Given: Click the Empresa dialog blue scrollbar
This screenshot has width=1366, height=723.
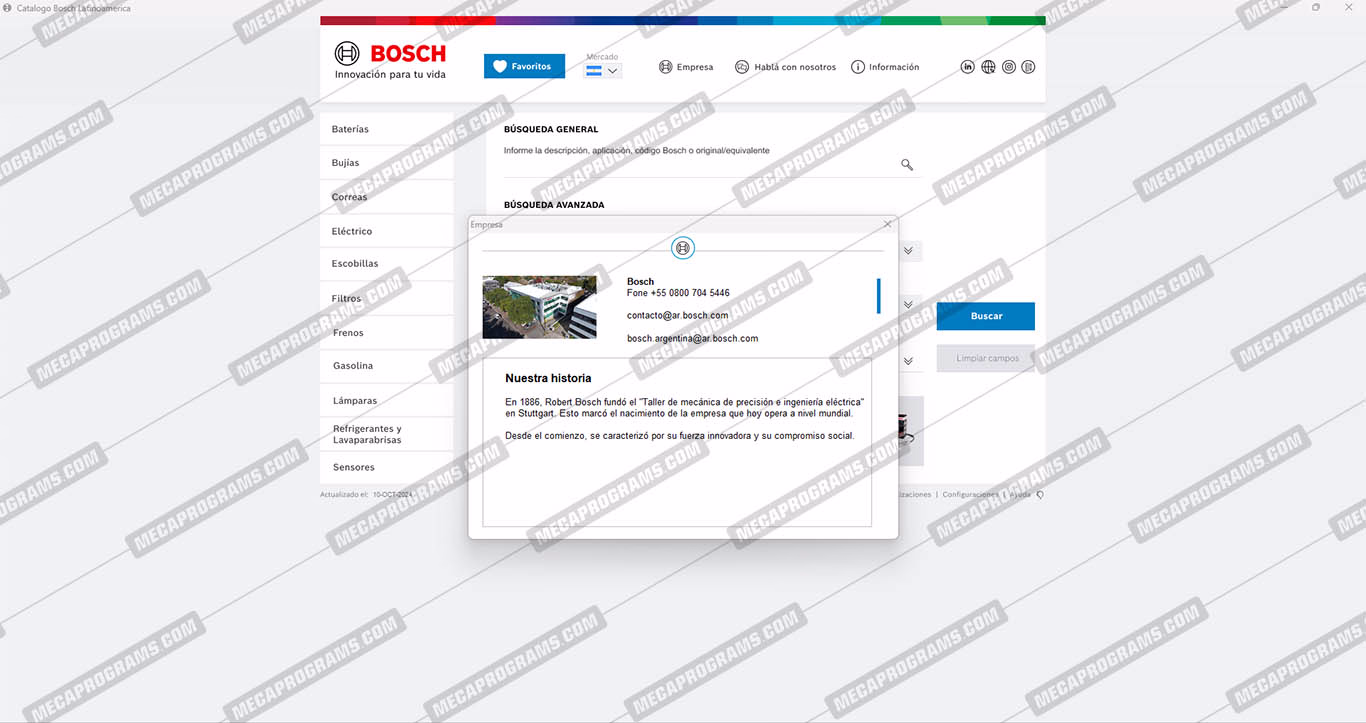Looking at the screenshot, I should (878, 296).
